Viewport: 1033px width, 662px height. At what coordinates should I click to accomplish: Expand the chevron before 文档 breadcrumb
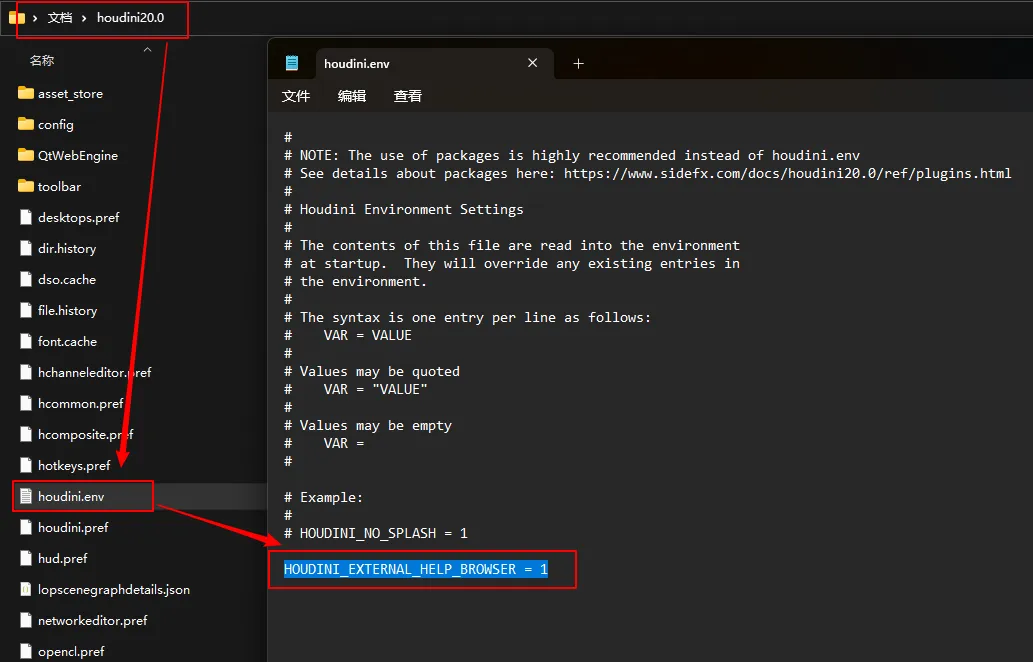point(35,18)
